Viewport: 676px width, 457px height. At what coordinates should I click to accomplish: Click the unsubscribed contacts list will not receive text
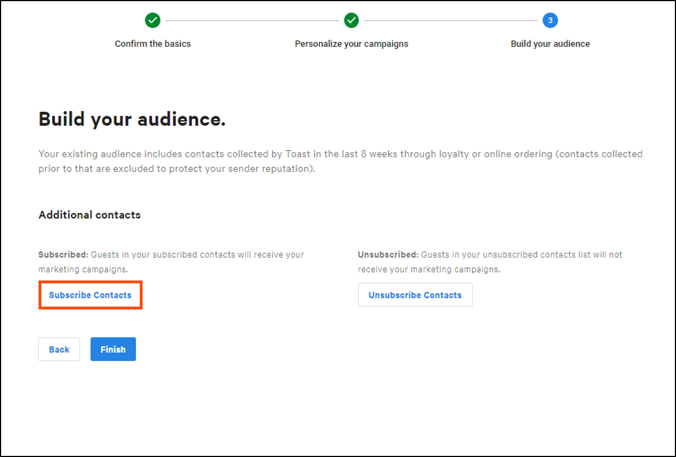click(490, 262)
